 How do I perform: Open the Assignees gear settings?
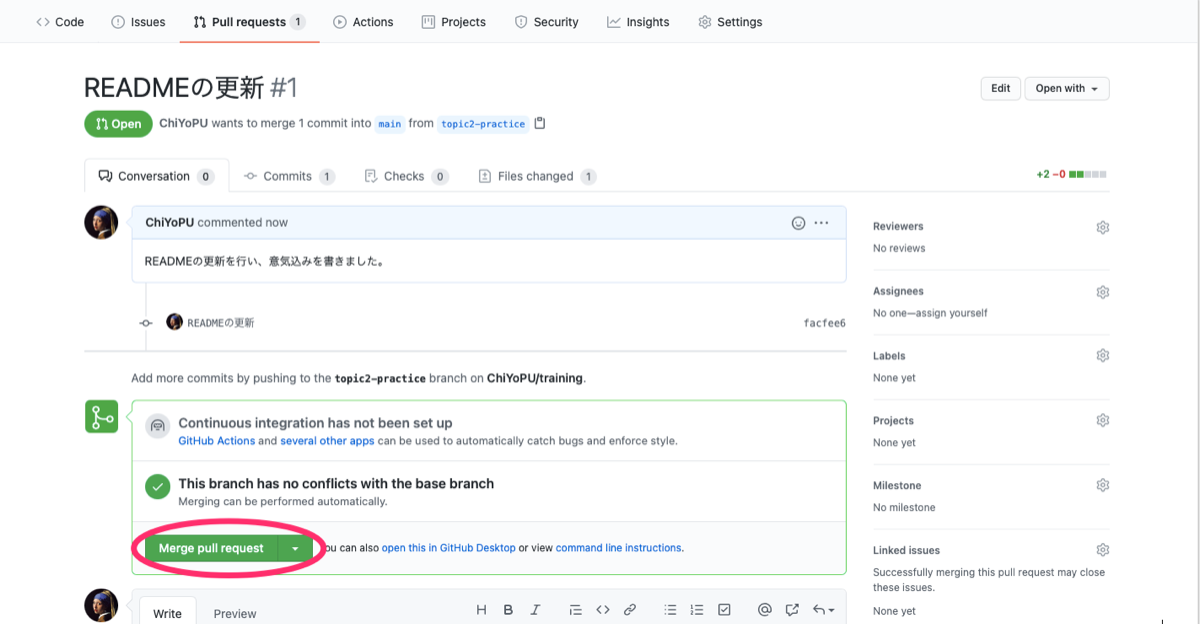[x=1102, y=292]
